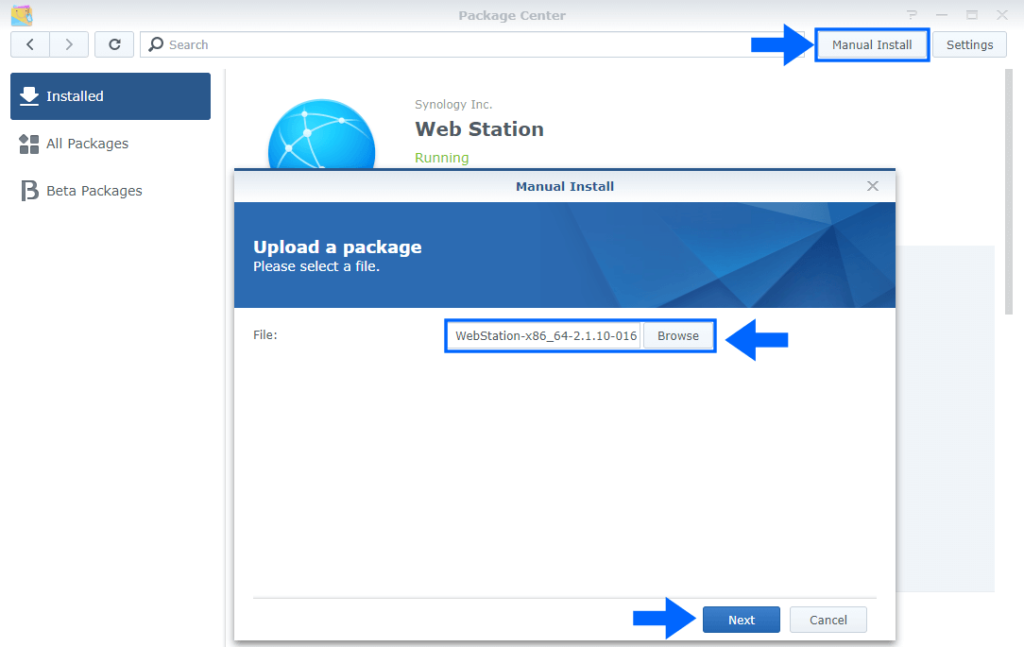Viewport: 1024px width, 647px height.
Task: Click Next to continue installation
Action: [x=741, y=619]
